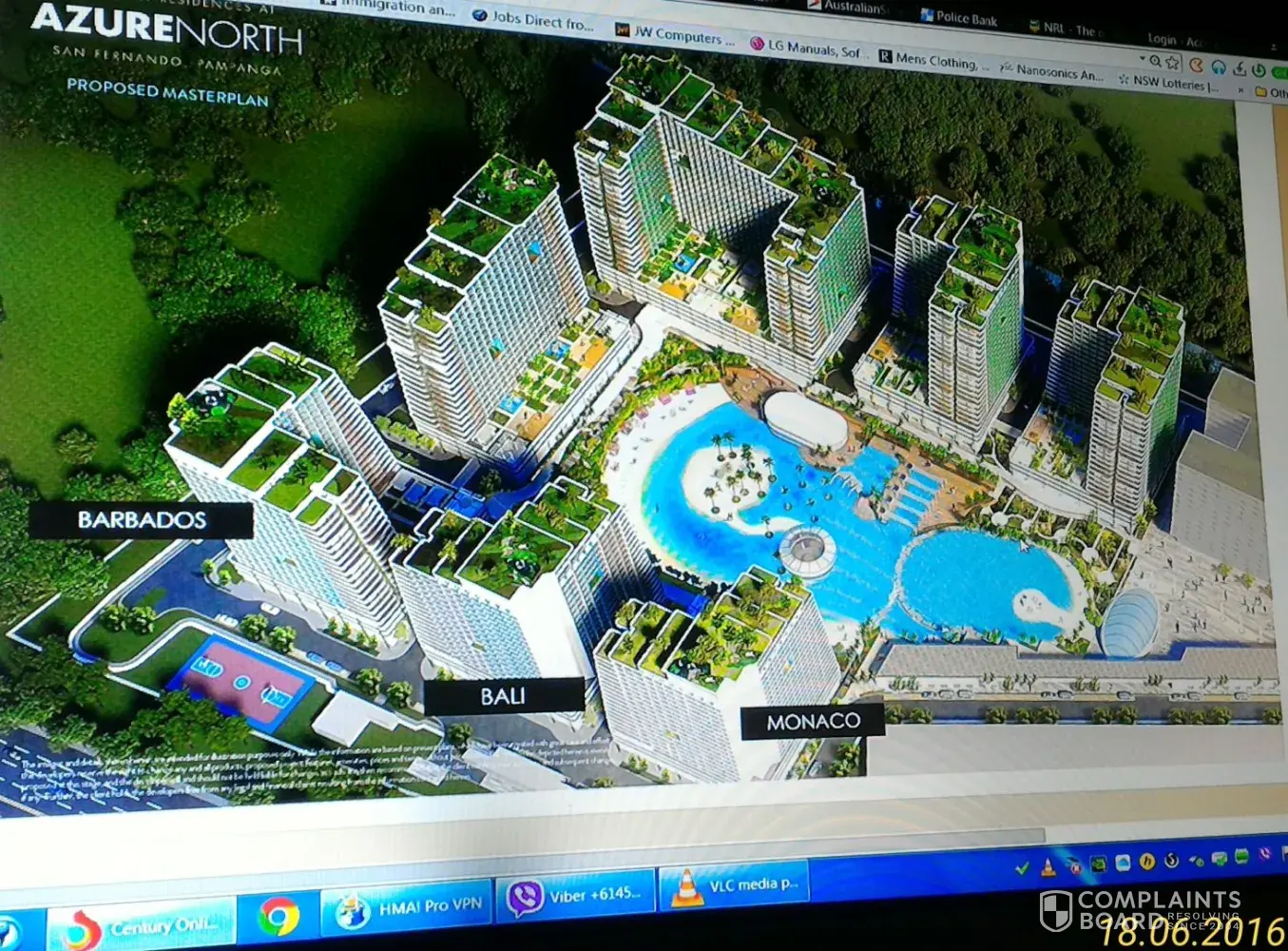Image resolution: width=1288 pixels, height=951 pixels.
Task: Click the VLC cone icon in system tray
Action: [1048, 866]
